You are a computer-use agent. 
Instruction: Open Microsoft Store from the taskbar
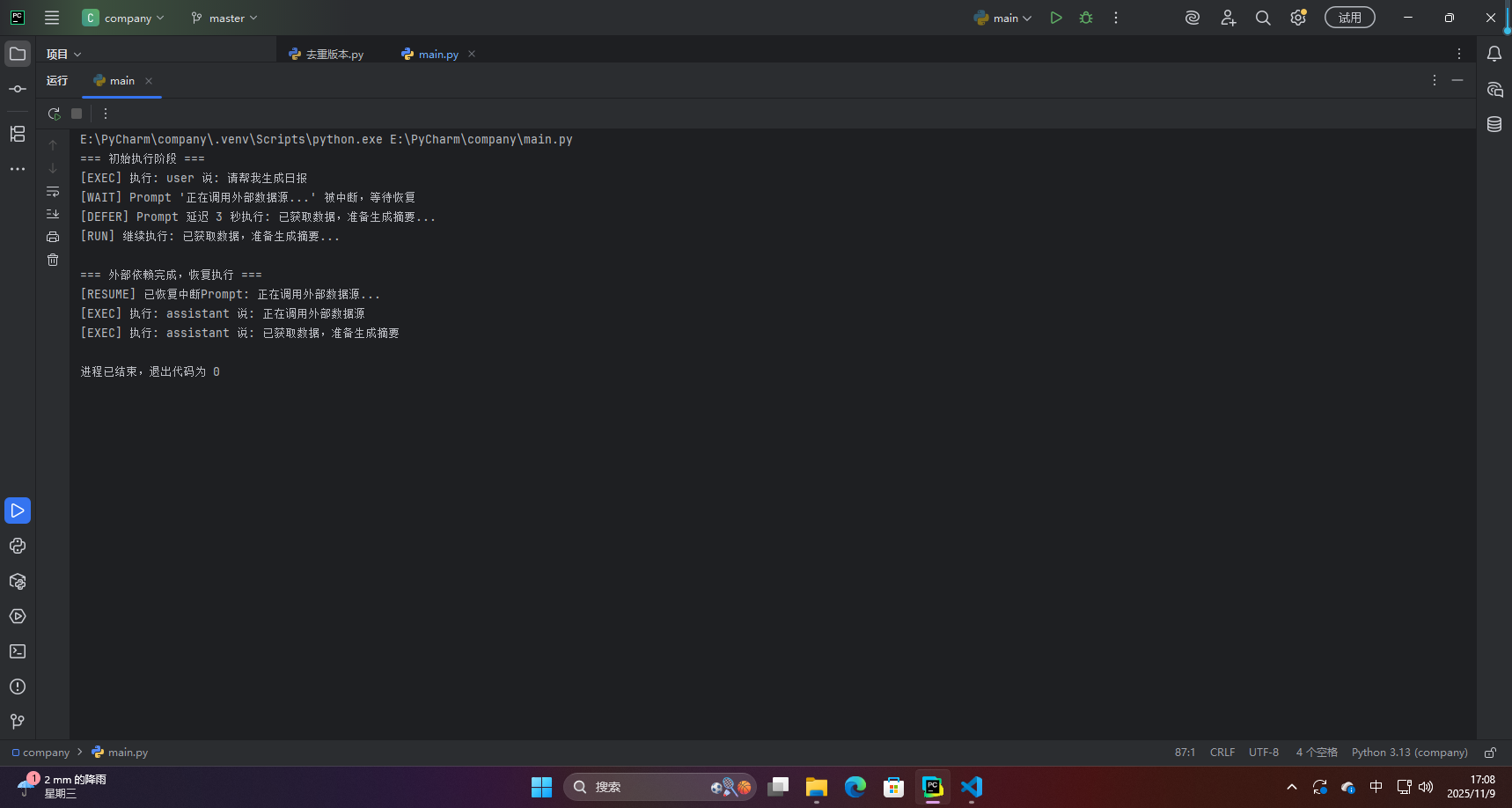pos(893,787)
